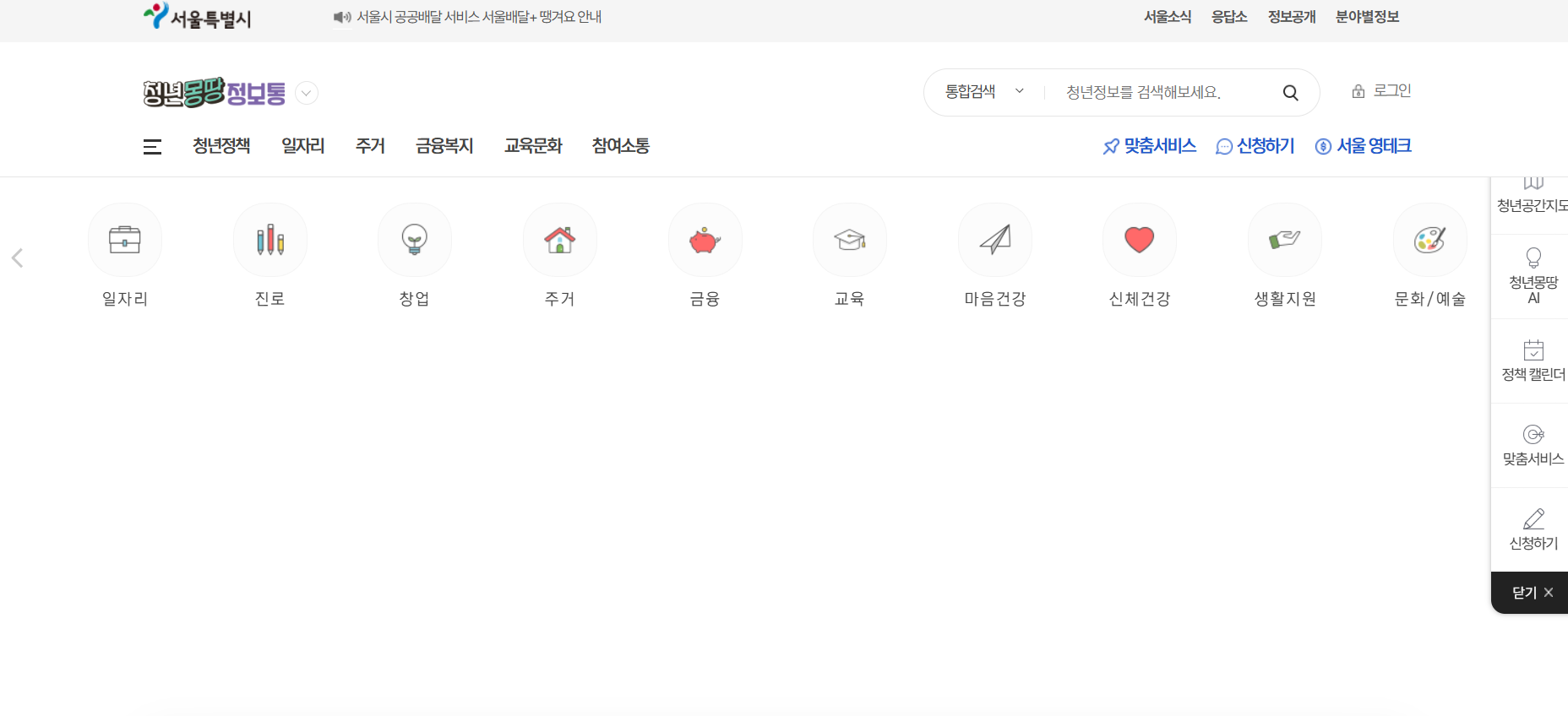Open the 마음건강 paper plane icon
The height and width of the screenshot is (716, 1568).
[995, 240]
